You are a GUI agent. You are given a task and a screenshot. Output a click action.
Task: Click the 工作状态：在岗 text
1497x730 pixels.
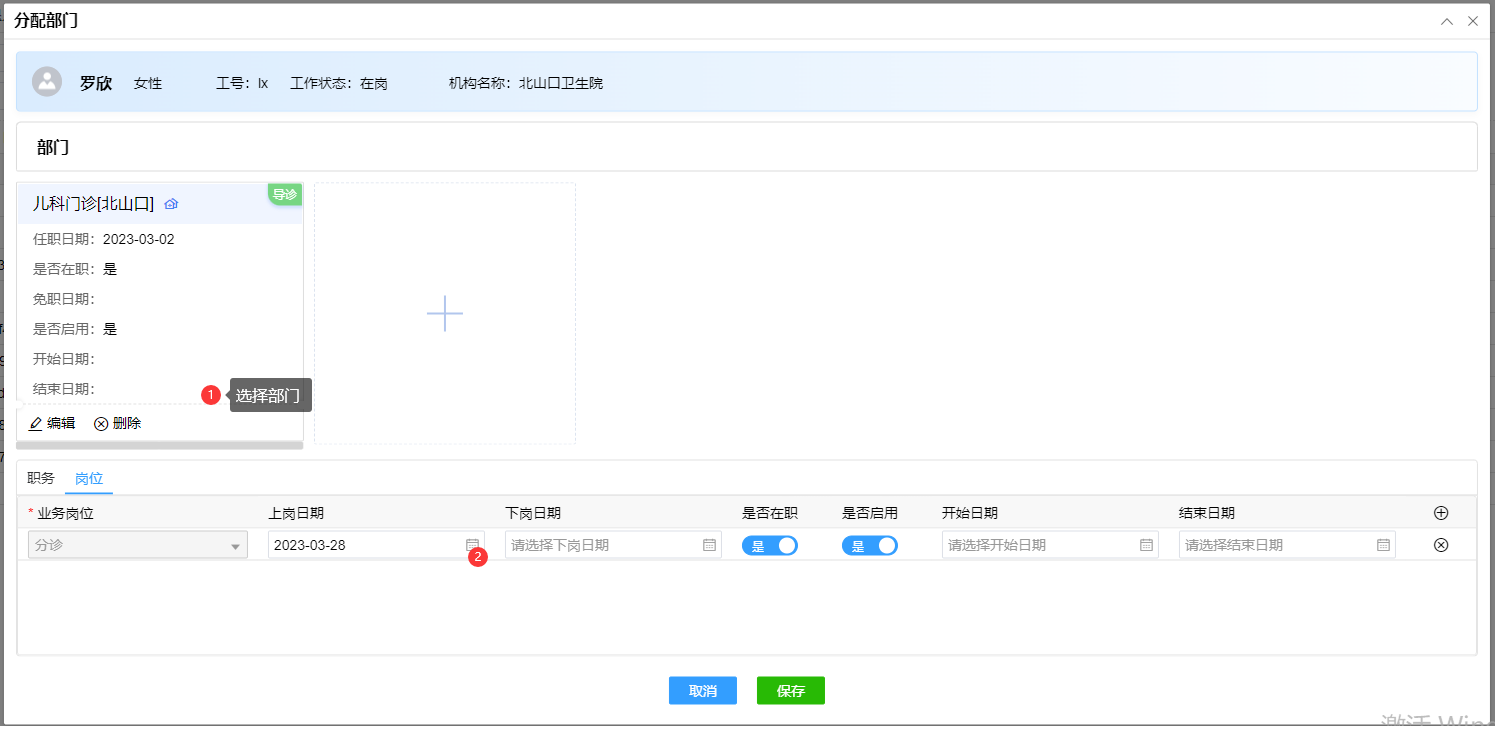tap(339, 83)
